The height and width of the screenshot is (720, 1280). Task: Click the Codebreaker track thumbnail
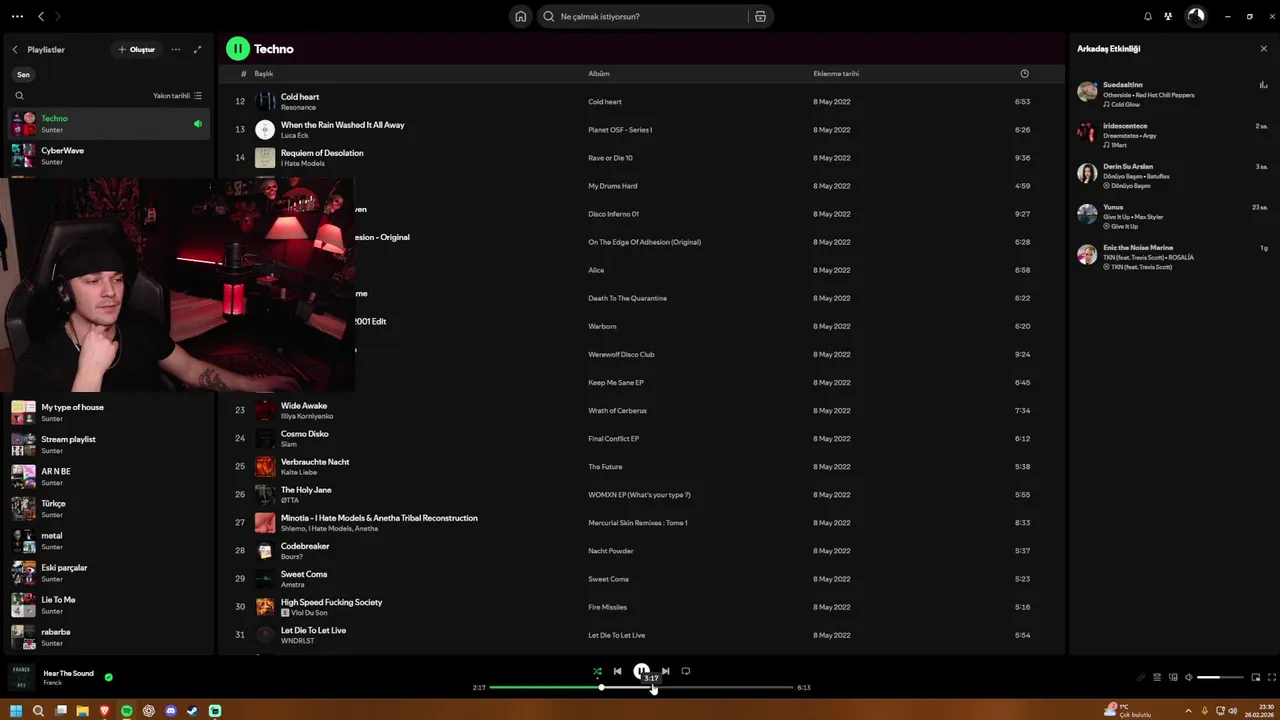tap(265, 550)
